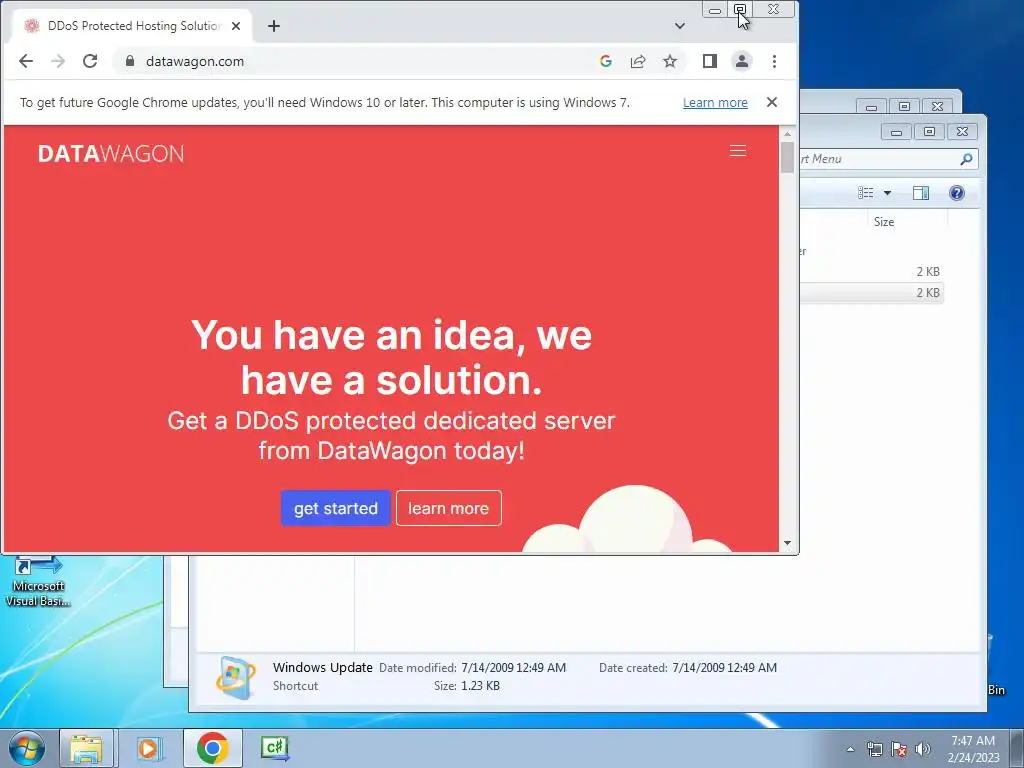Open a new Chrome tab
This screenshot has height=768, width=1024.
[274, 26]
